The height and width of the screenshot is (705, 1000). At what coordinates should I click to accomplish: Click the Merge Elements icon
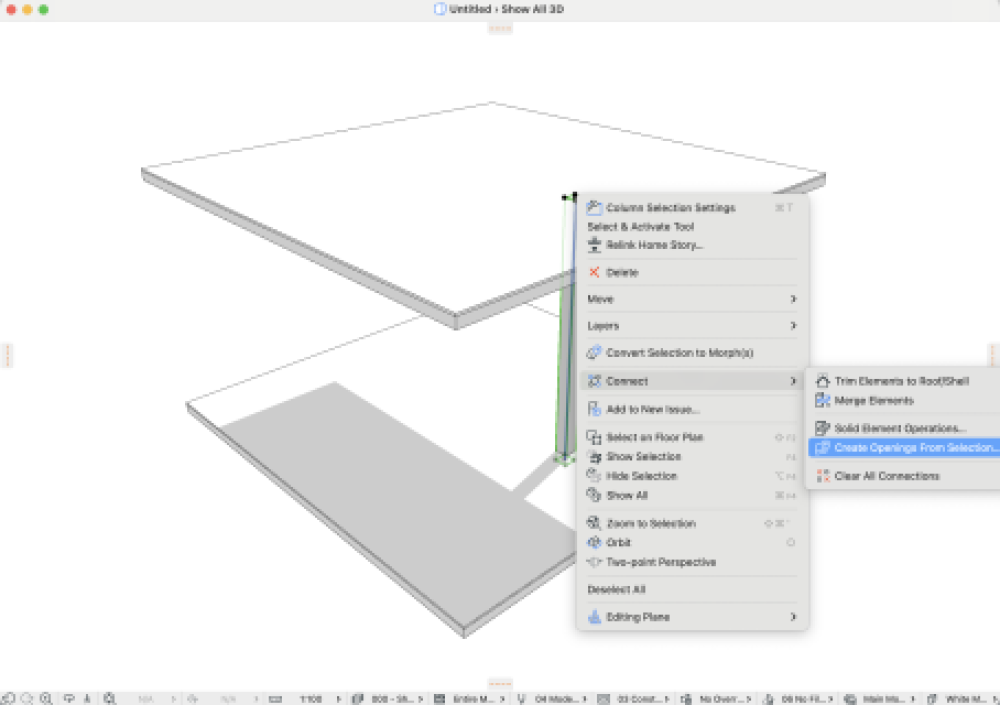(x=823, y=401)
